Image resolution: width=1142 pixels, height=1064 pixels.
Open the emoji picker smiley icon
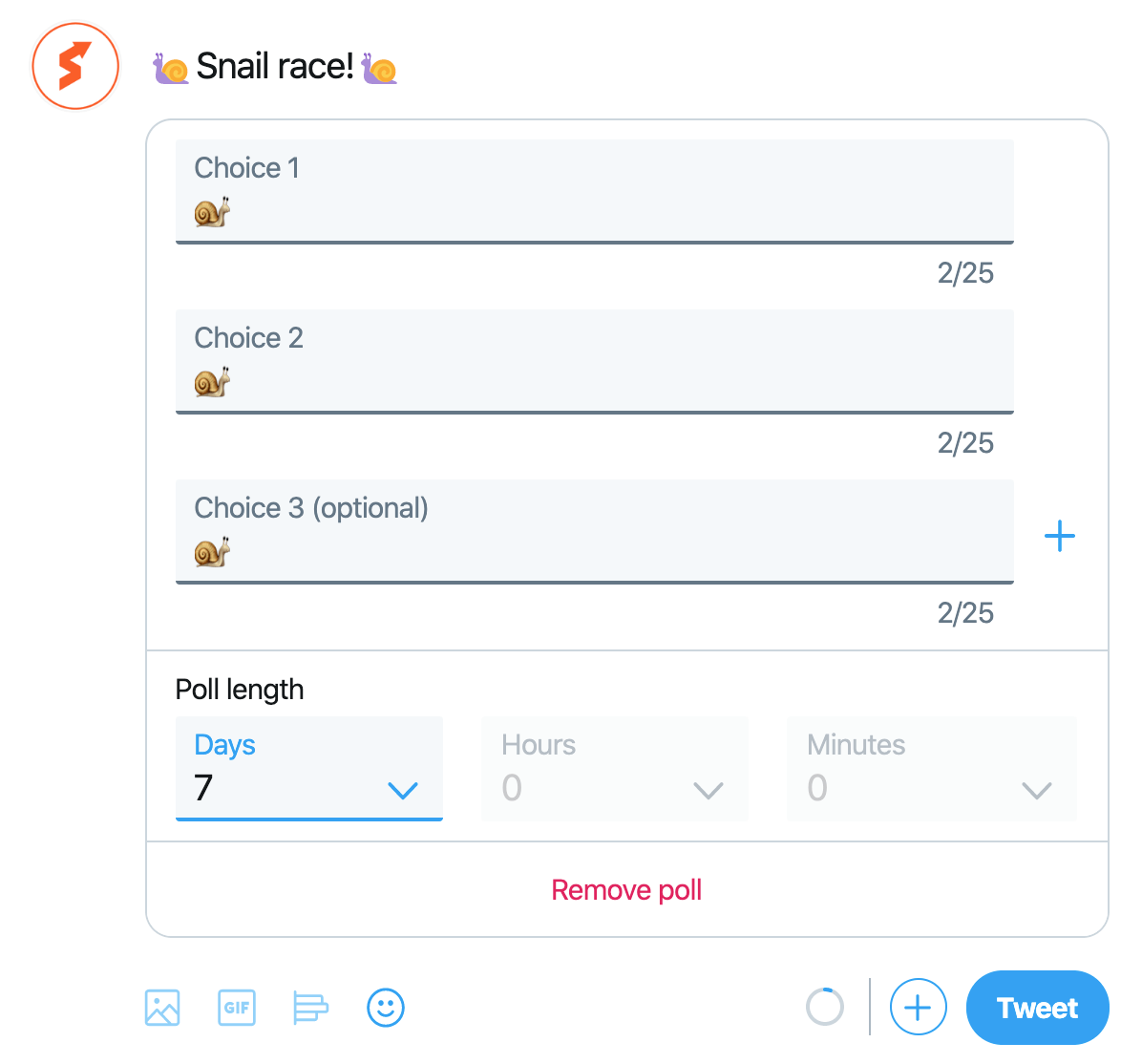385,1008
